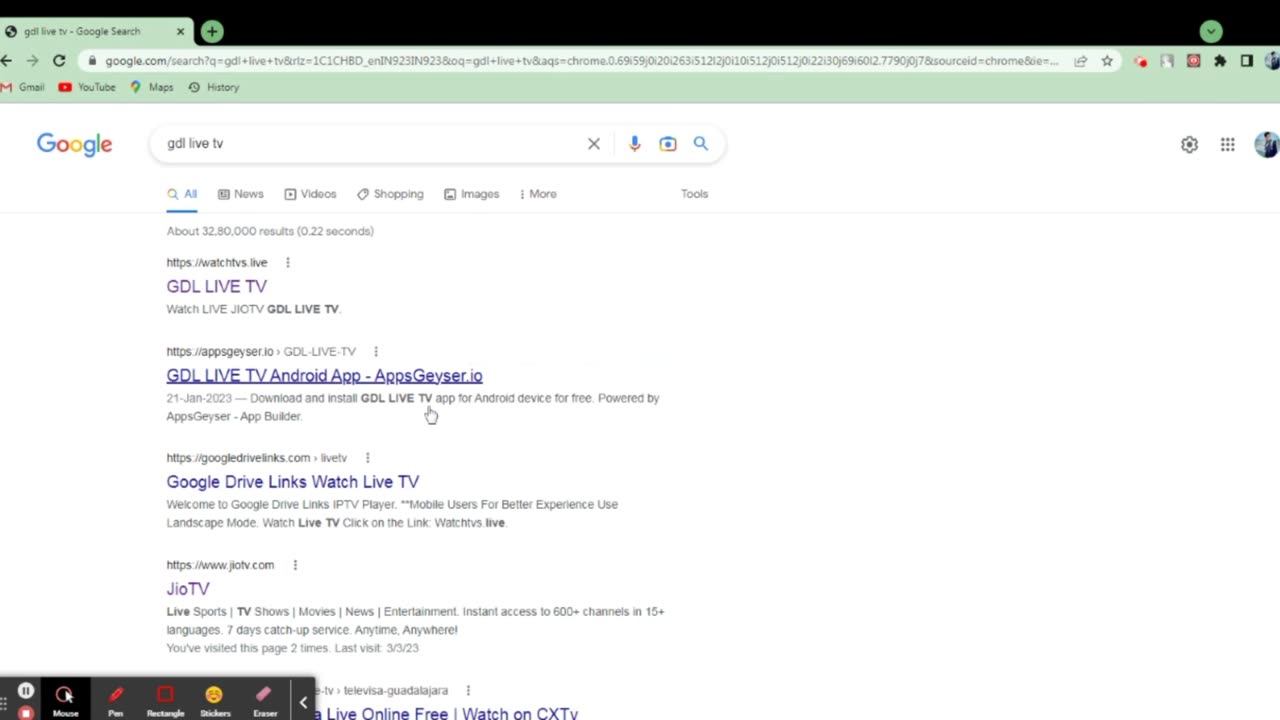This screenshot has height=720, width=1280.
Task: Select the Eraser tool
Action: (264, 699)
